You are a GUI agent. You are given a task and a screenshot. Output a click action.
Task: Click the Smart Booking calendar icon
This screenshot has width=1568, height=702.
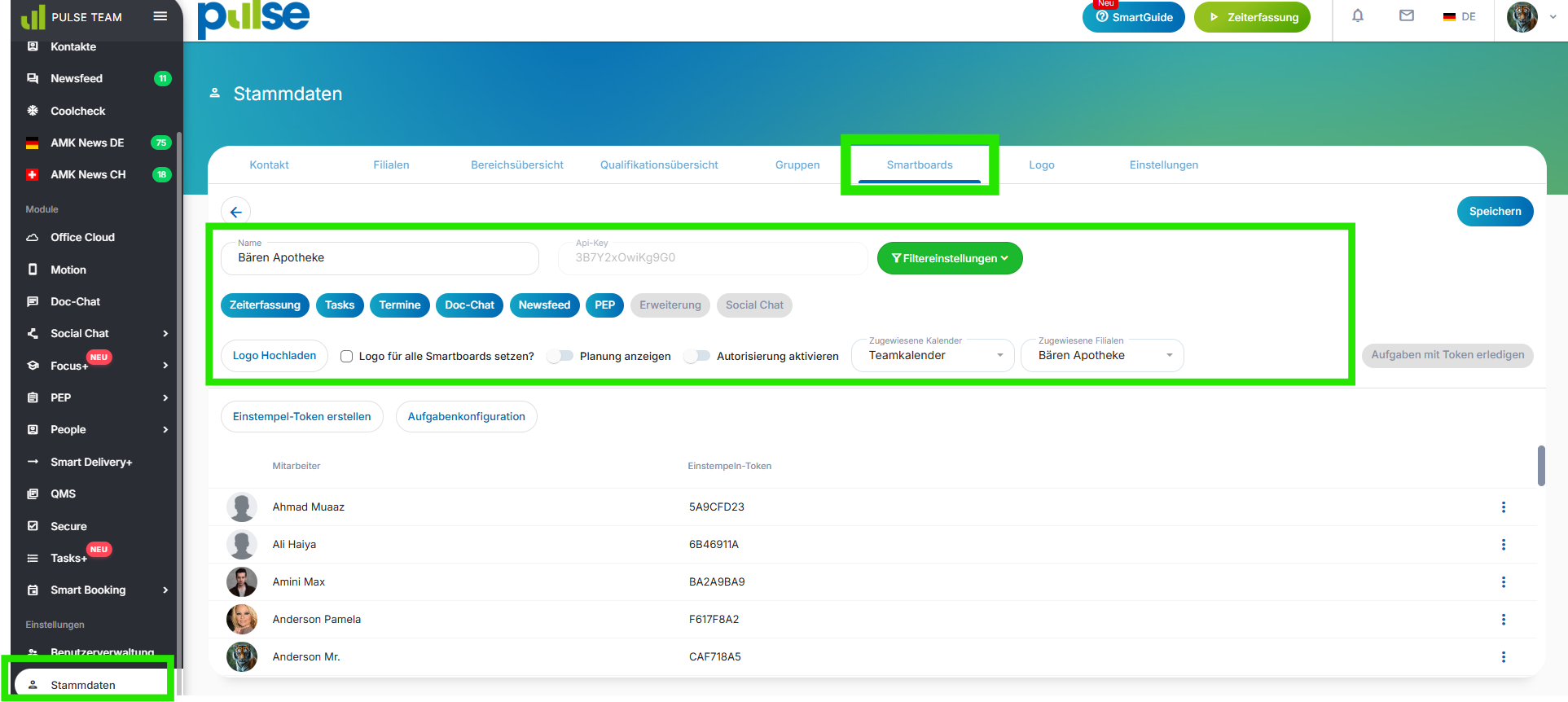(33, 590)
